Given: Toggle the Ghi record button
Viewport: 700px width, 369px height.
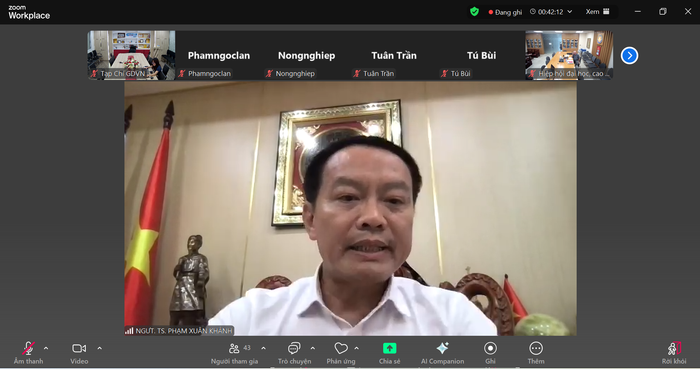Looking at the screenshot, I should [490, 348].
